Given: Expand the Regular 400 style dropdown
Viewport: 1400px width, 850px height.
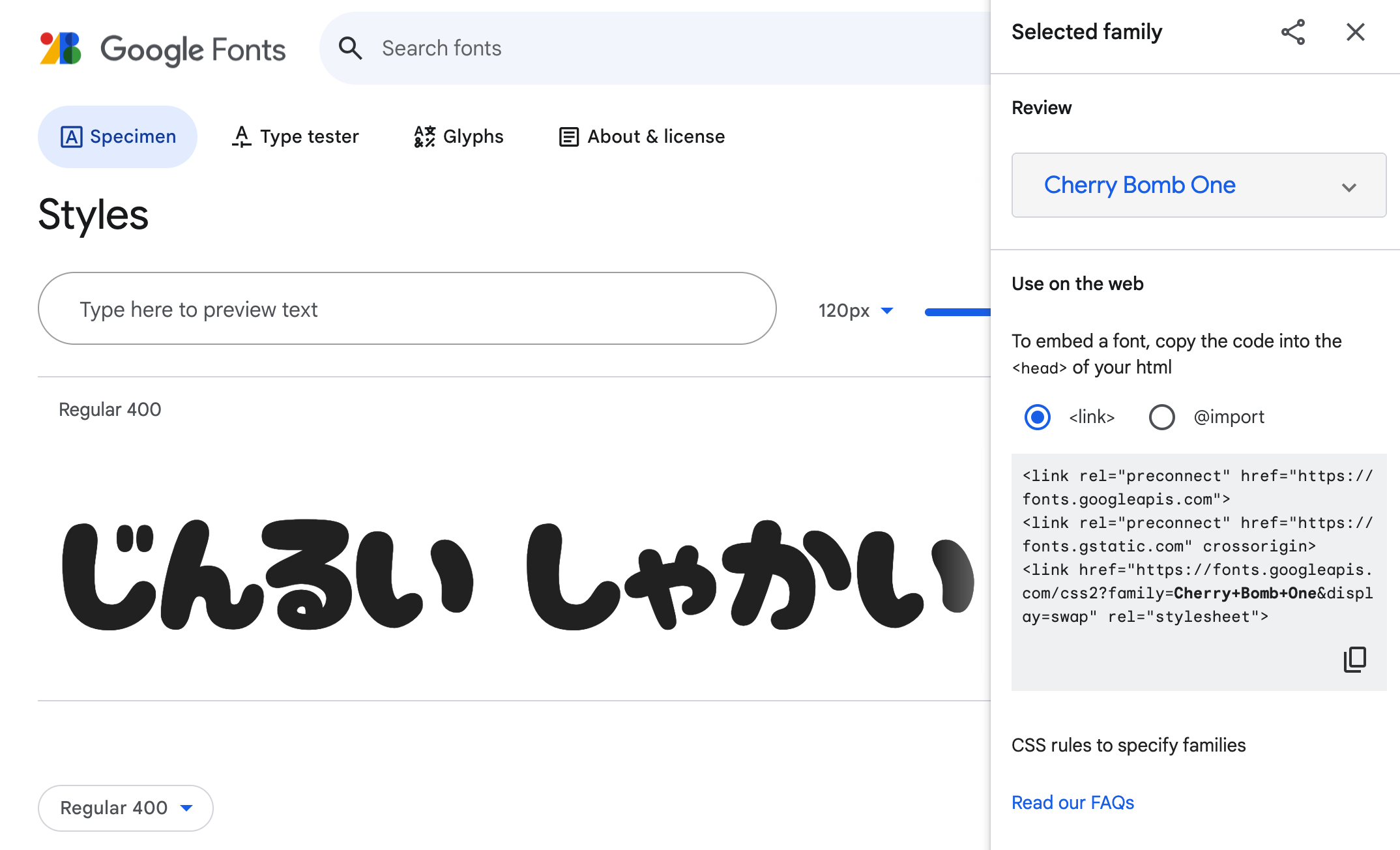Looking at the screenshot, I should coord(126,808).
